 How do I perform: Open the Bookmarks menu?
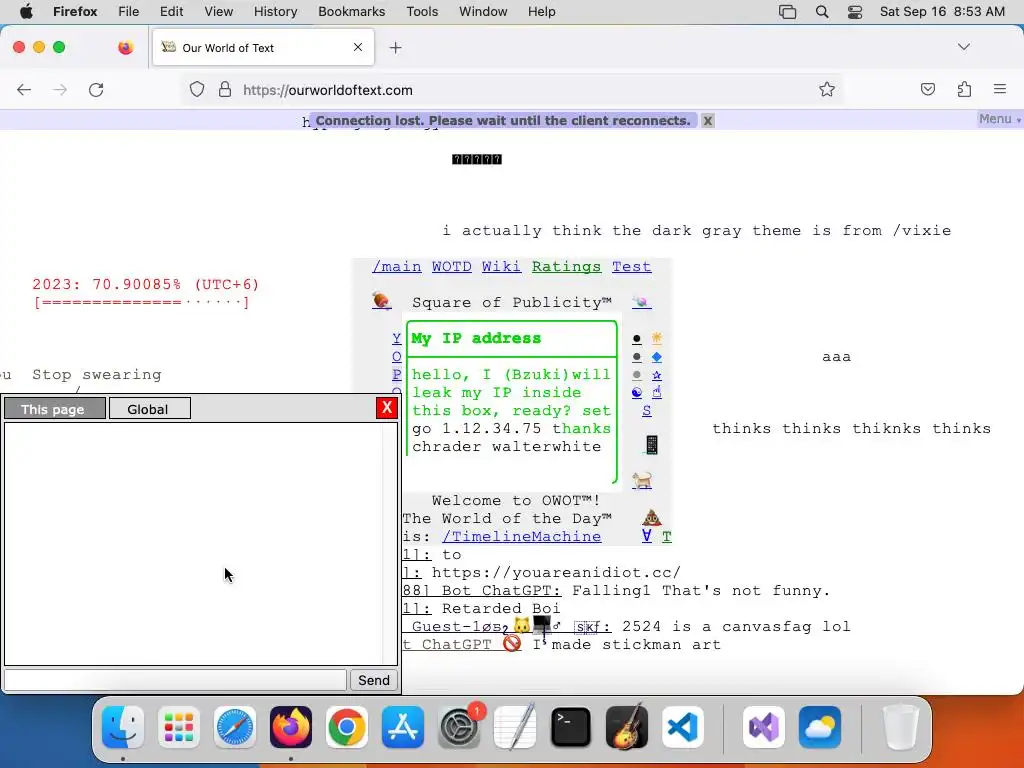click(x=351, y=12)
